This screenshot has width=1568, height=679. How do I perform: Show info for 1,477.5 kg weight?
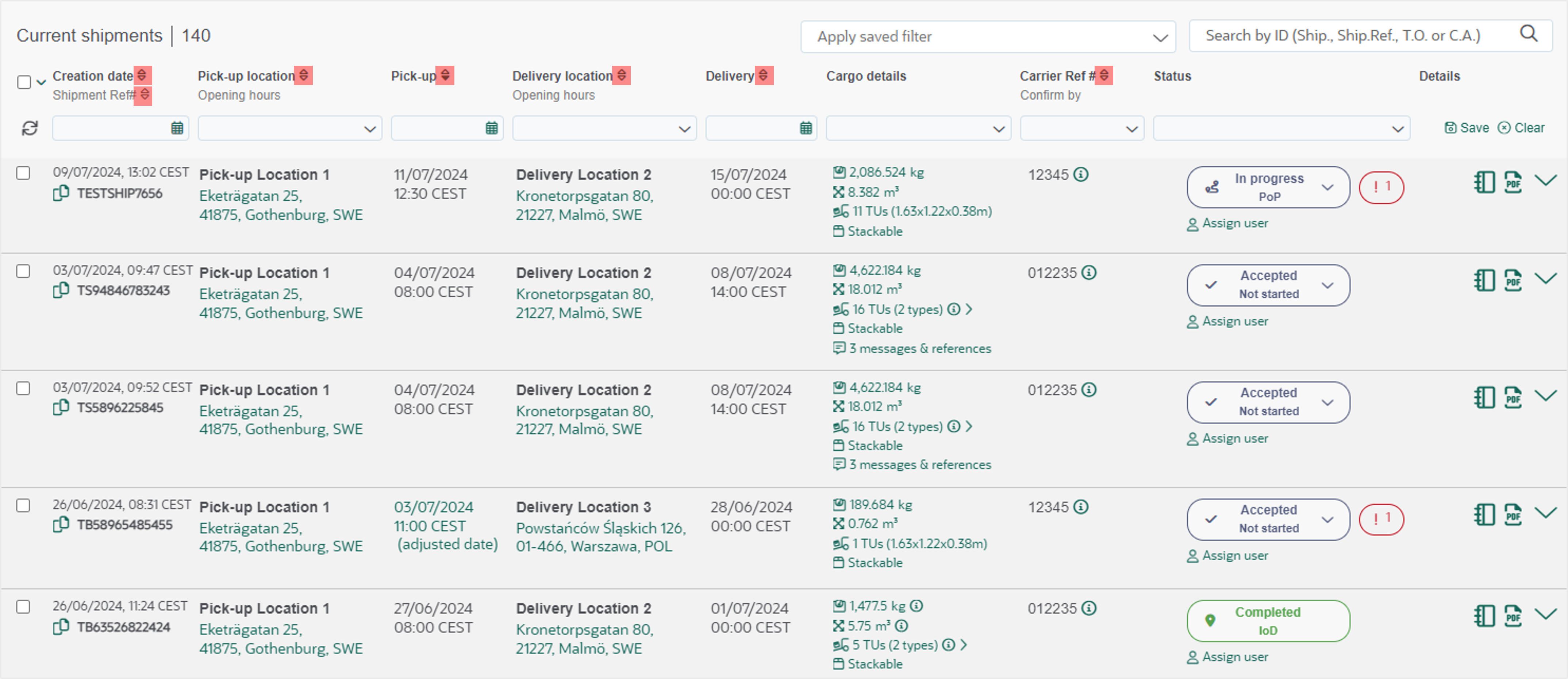(x=917, y=606)
